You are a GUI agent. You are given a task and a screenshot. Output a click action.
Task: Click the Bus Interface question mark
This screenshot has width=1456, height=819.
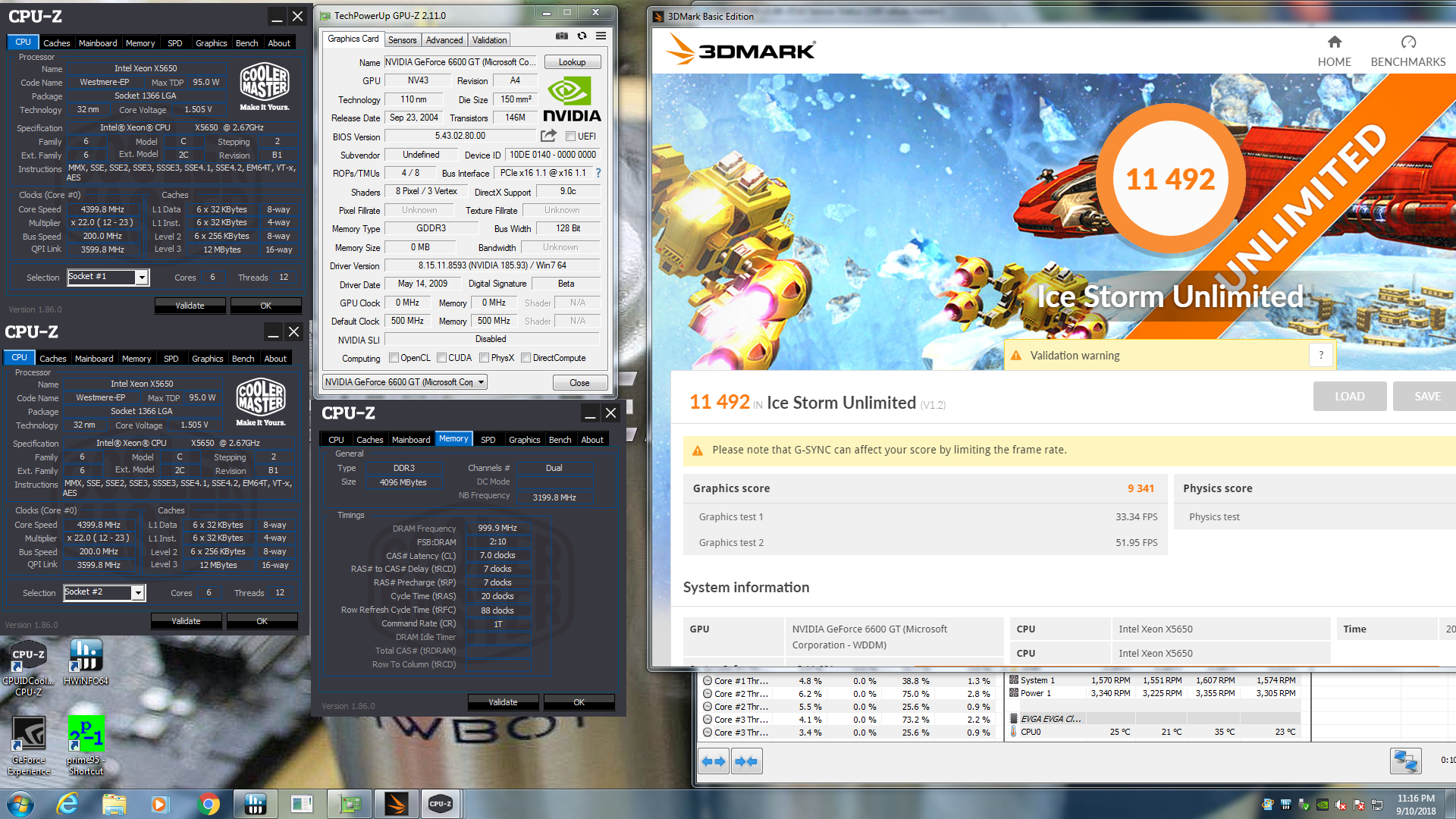(x=598, y=173)
